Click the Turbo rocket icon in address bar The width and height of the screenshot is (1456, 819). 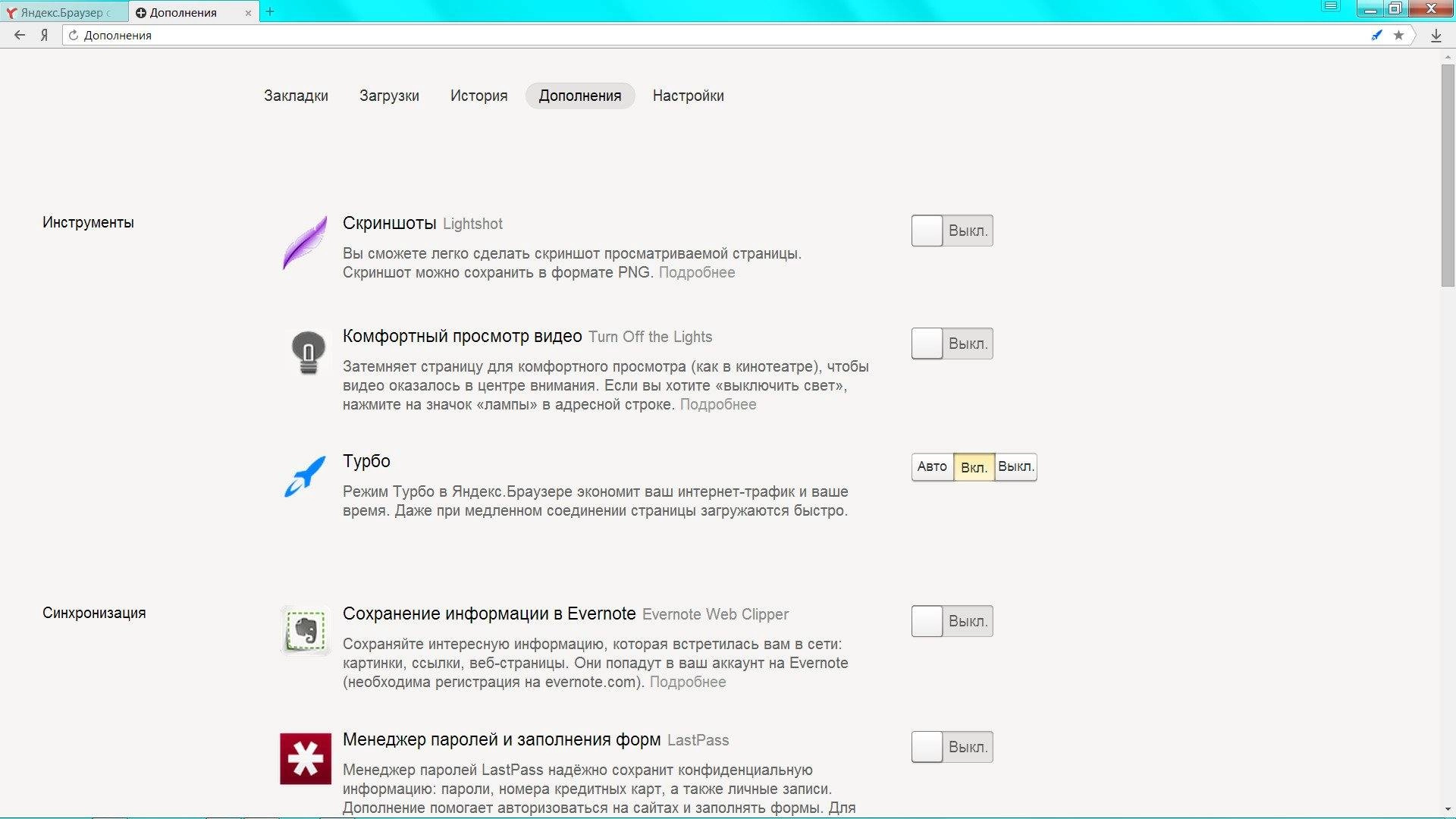tap(1376, 35)
